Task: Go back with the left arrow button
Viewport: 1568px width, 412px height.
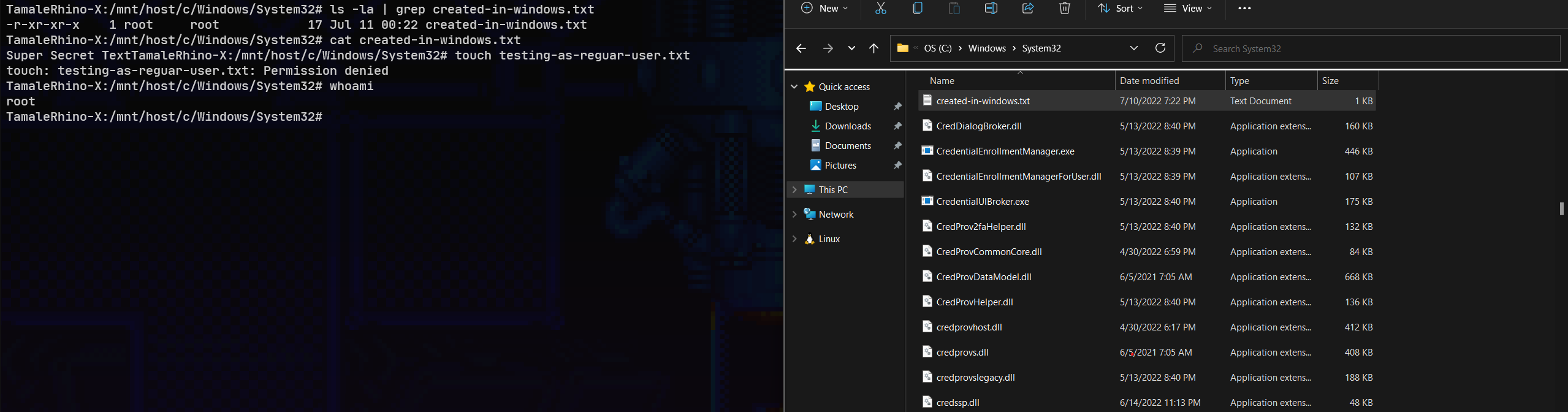Action: pos(801,48)
